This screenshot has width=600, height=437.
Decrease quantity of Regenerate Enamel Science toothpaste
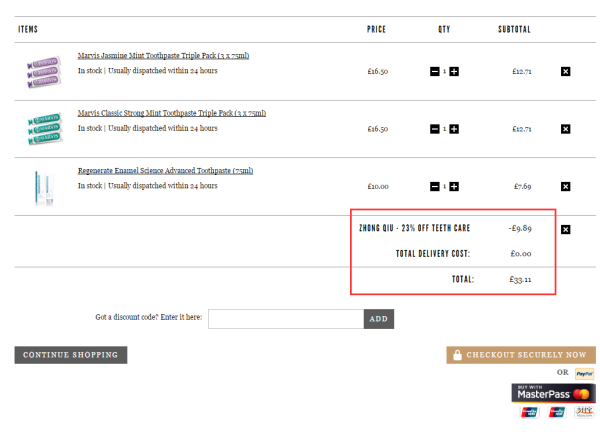click(435, 186)
